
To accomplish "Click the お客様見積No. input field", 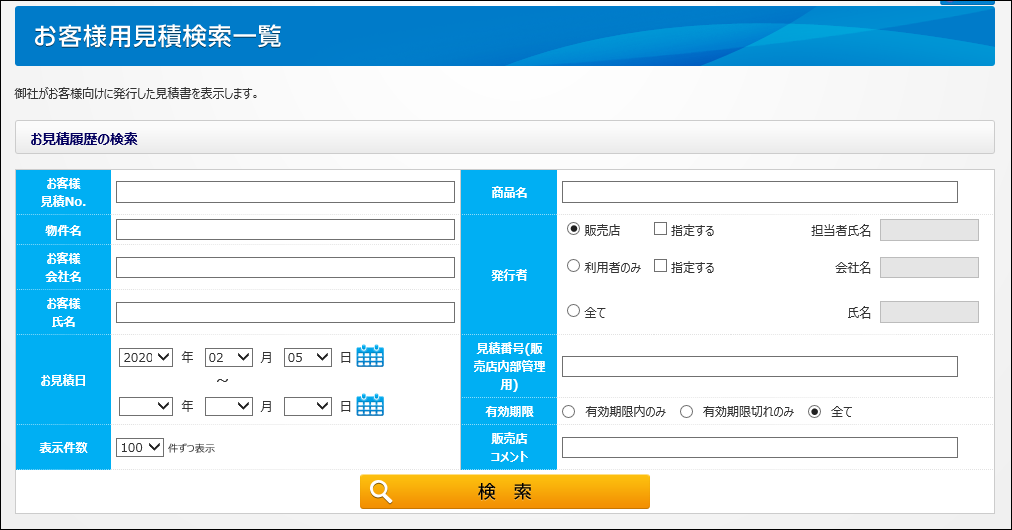I will (x=285, y=192).
